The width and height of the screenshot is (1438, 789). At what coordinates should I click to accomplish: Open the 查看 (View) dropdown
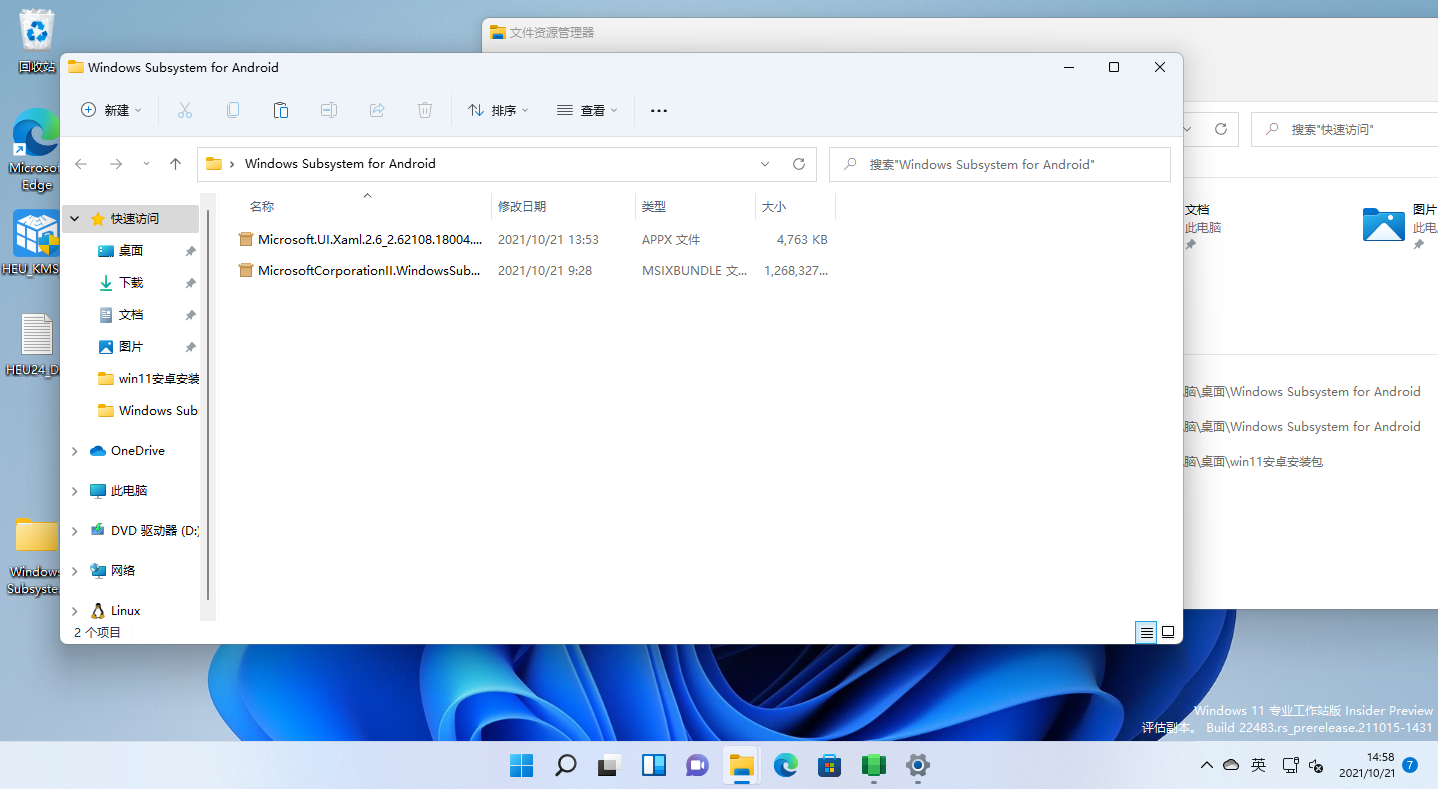tap(587, 110)
